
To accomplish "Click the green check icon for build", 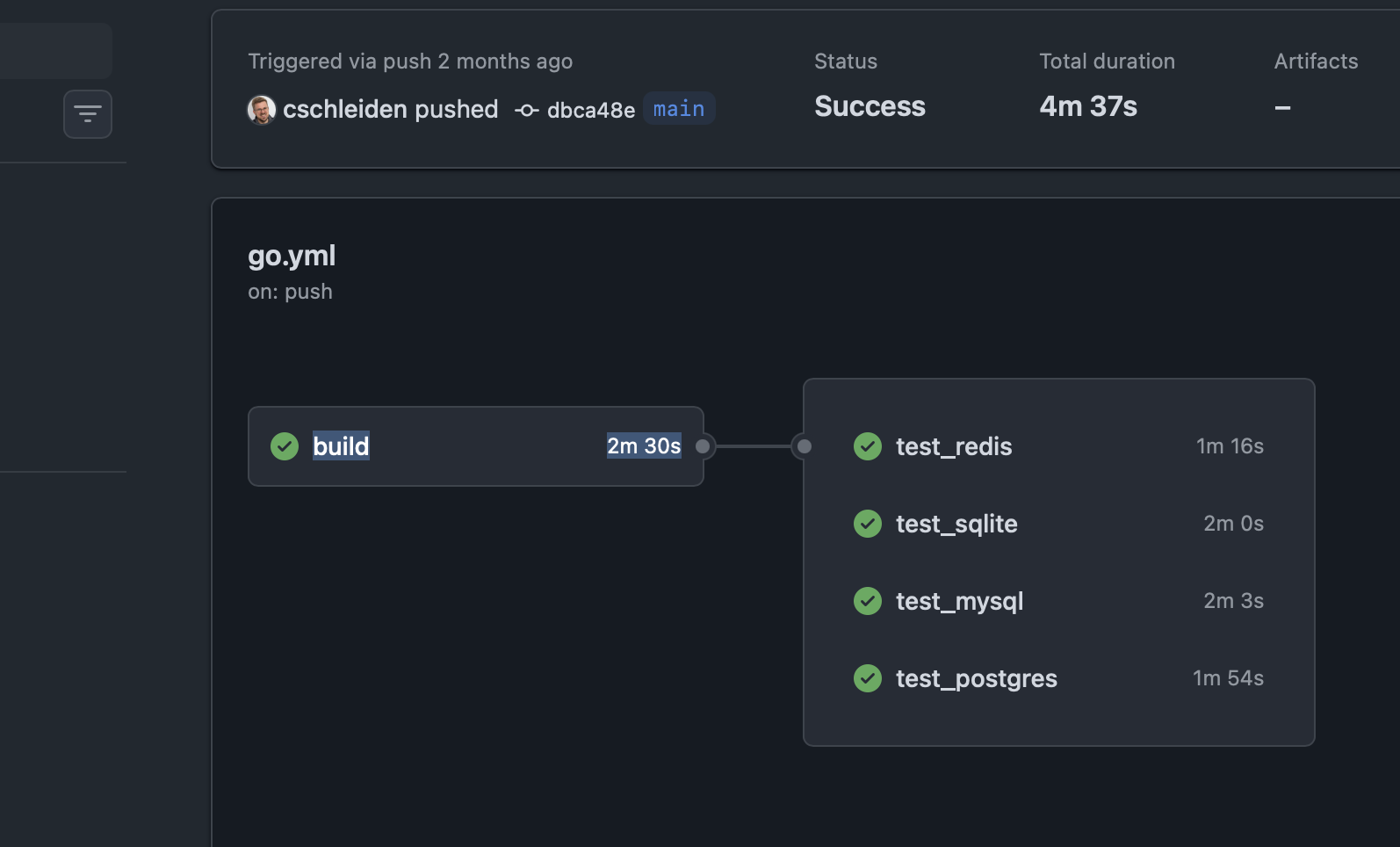I will click(285, 446).
